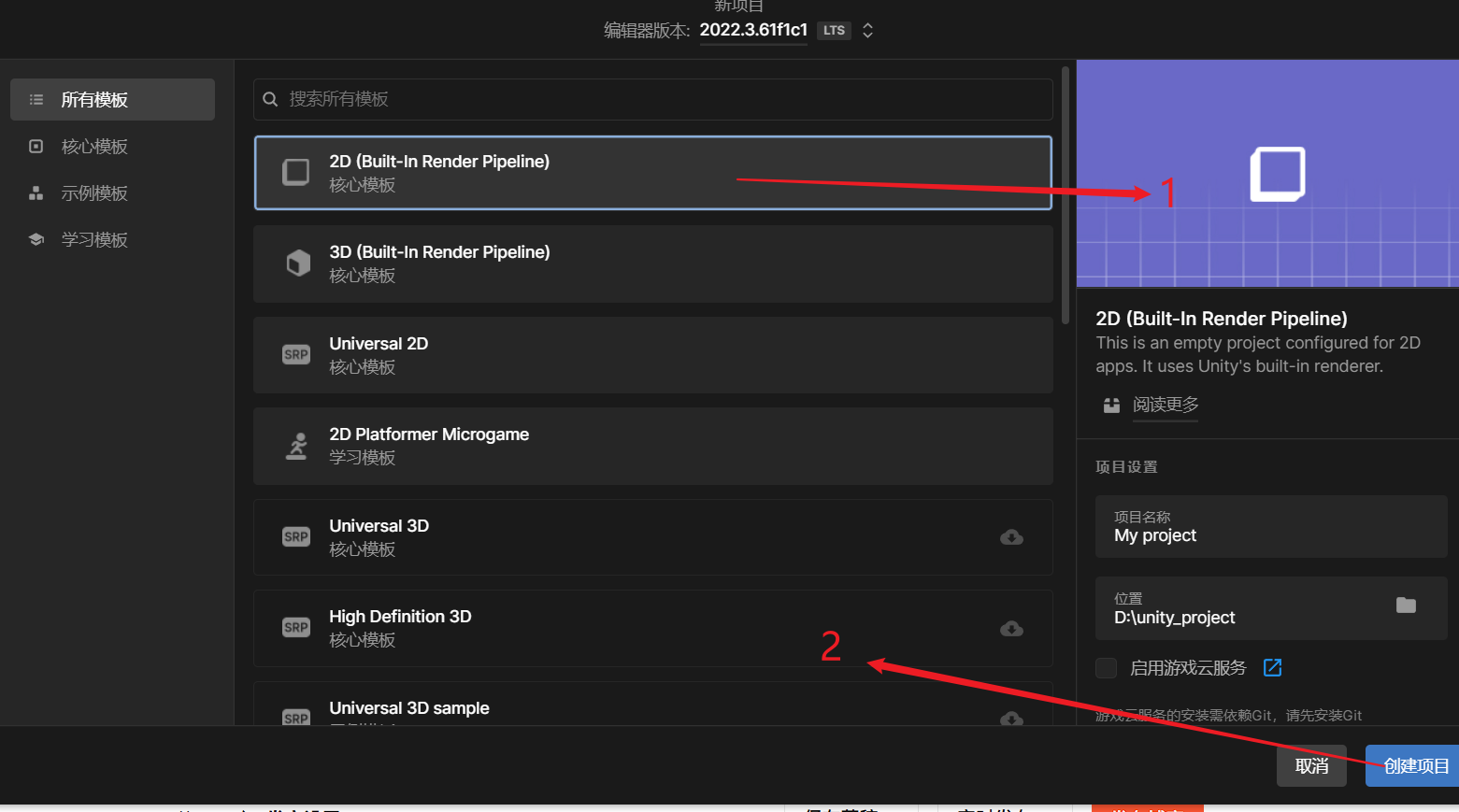Viewport: 1459px width, 812px height.
Task: Click the LTS badge
Action: click(x=834, y=31)
